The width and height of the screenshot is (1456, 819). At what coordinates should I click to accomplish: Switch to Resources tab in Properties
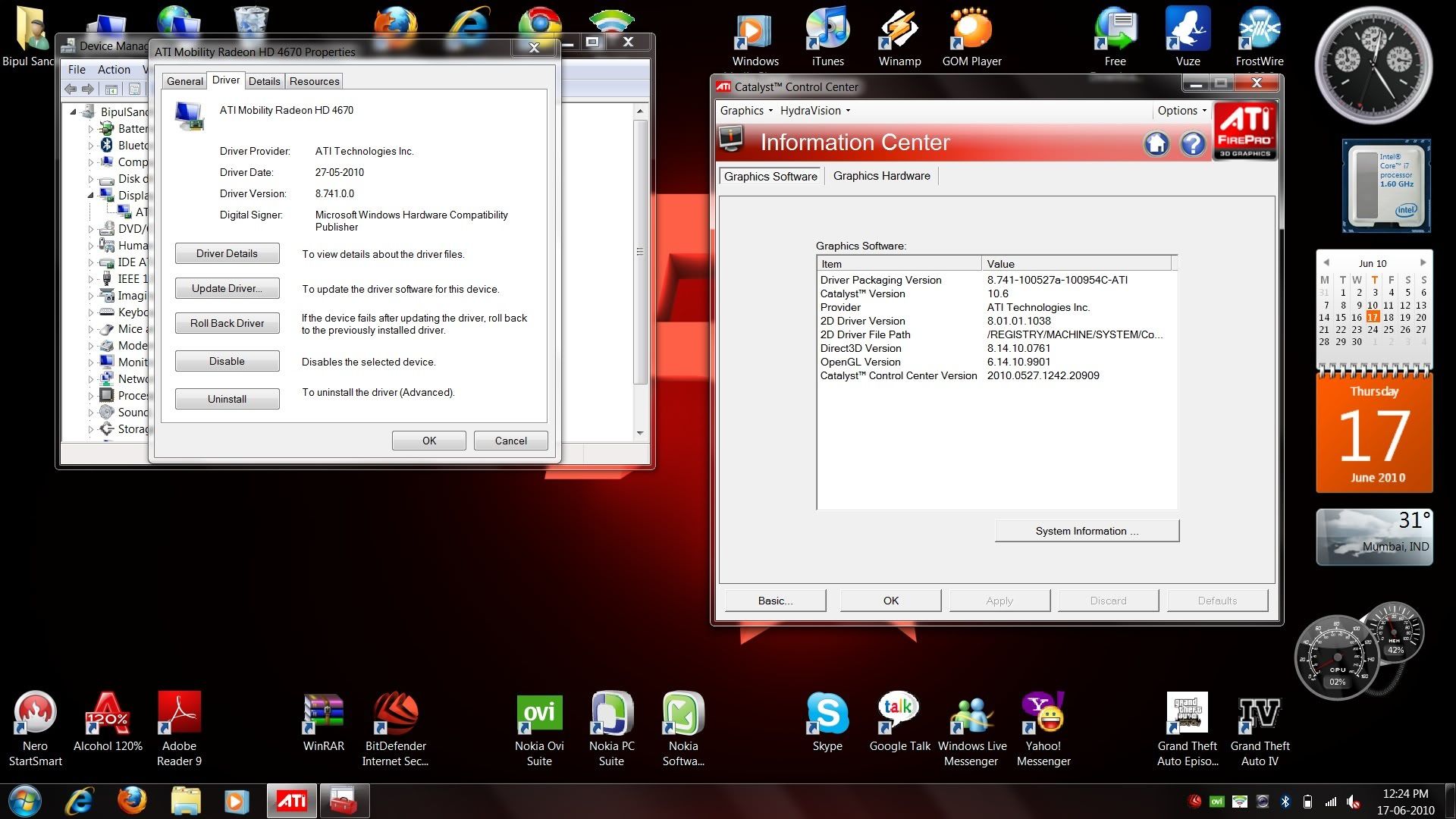[314, 81]
